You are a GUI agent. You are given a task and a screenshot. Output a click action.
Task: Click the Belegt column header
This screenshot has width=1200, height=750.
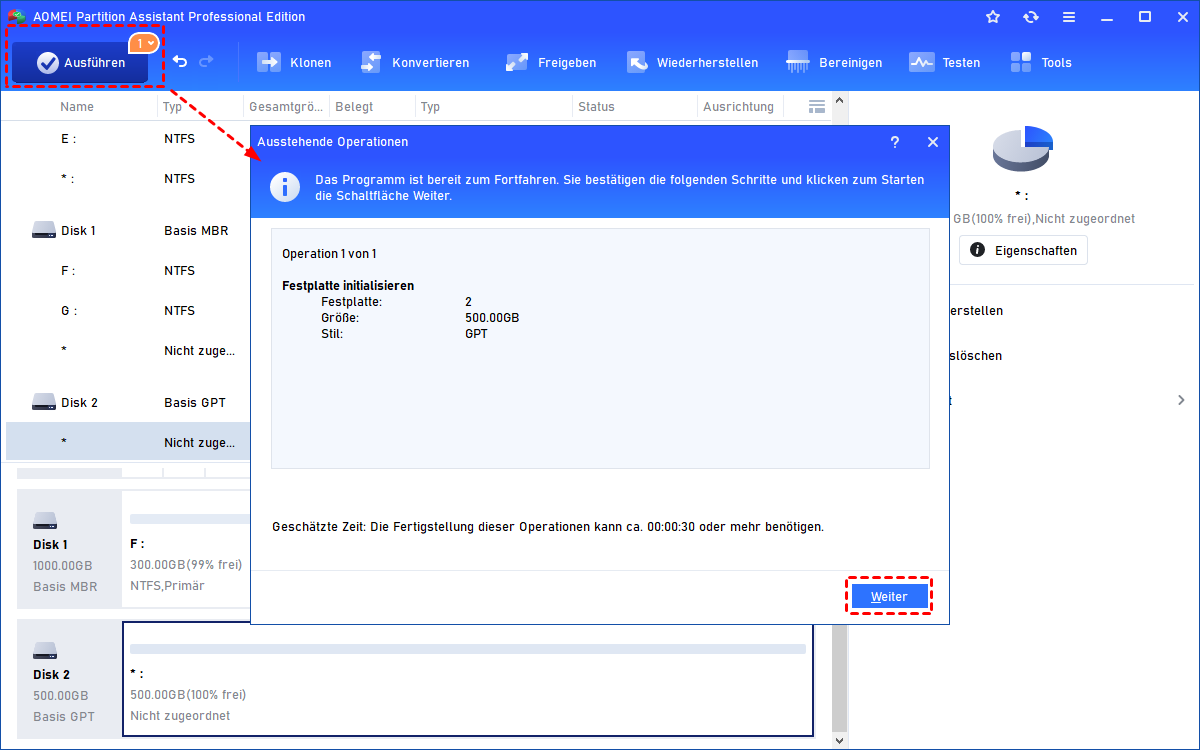[x=354, y=106]
